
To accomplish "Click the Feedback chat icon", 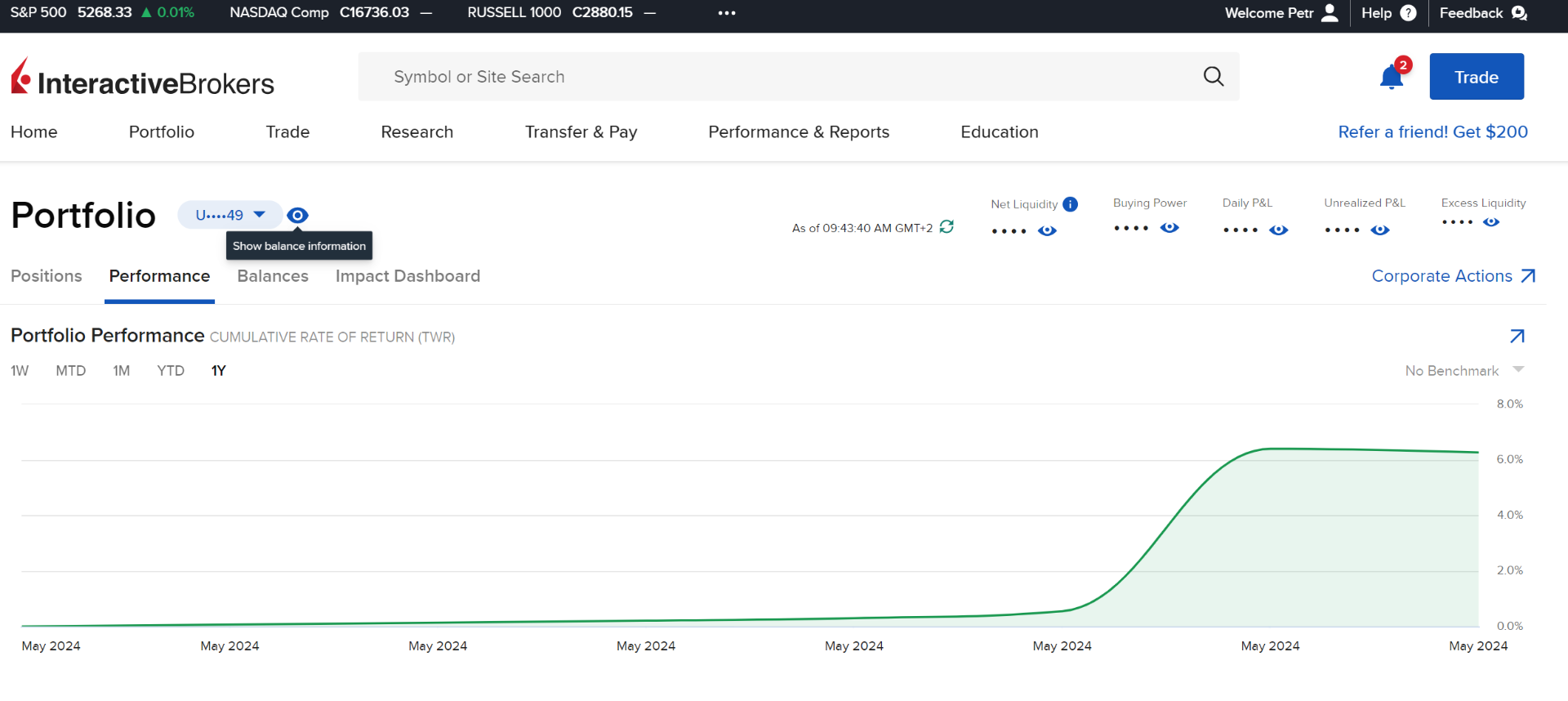I will tap(1519, 13).
